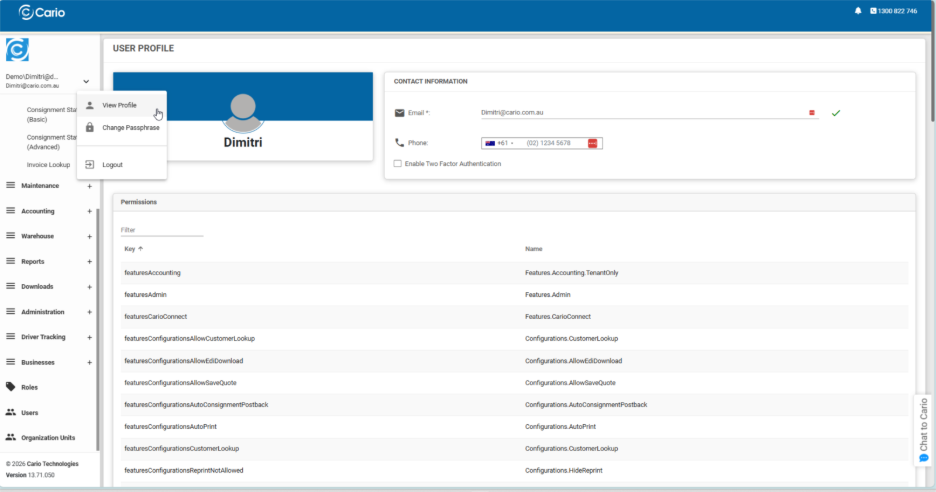Enable Two Factor Authentication checkbox
936x492 pixels.
coord(398,163)
